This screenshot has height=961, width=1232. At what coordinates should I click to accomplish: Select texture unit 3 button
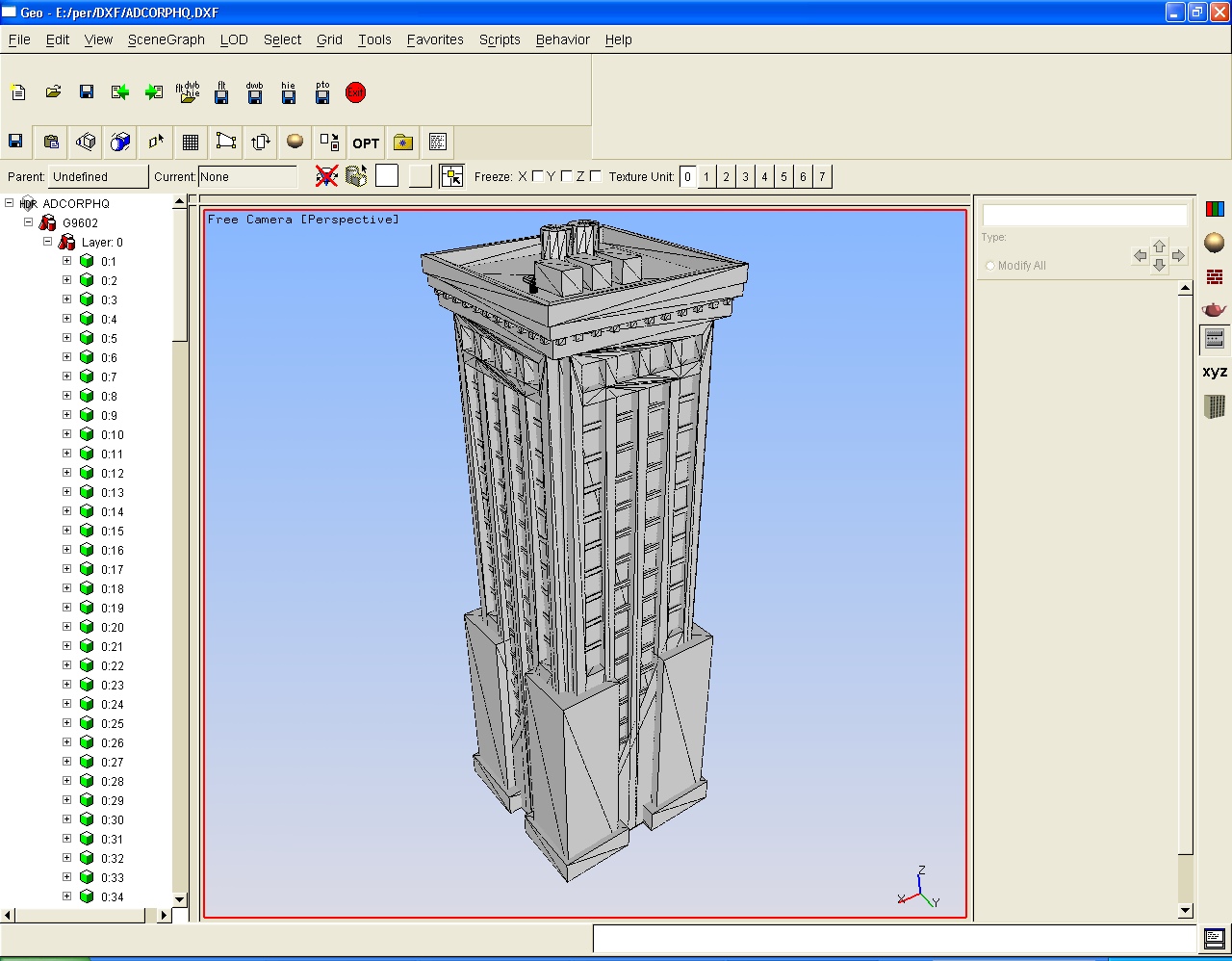pos(745,176)
